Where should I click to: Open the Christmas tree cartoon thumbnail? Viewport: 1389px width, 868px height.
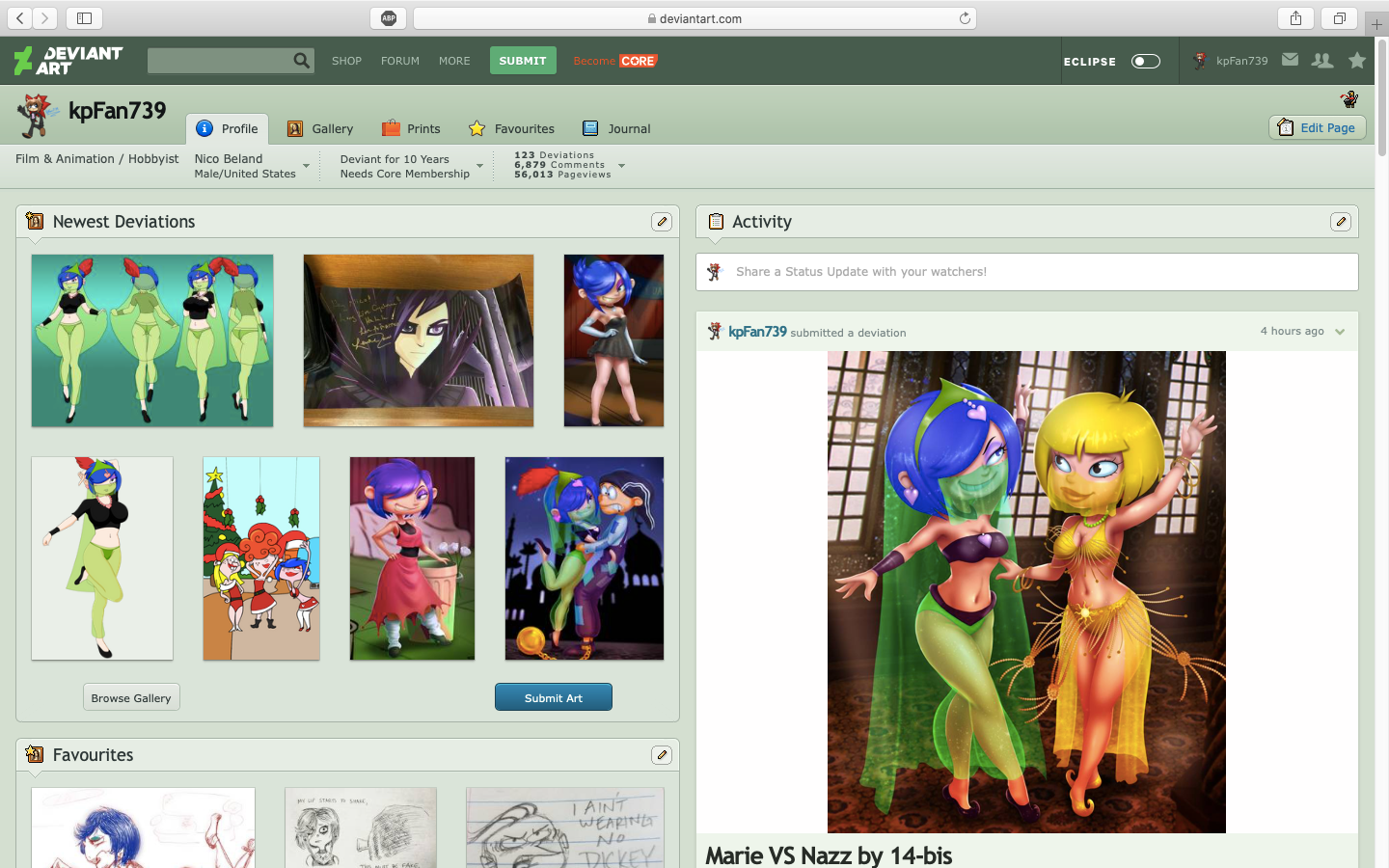point(261,558)
